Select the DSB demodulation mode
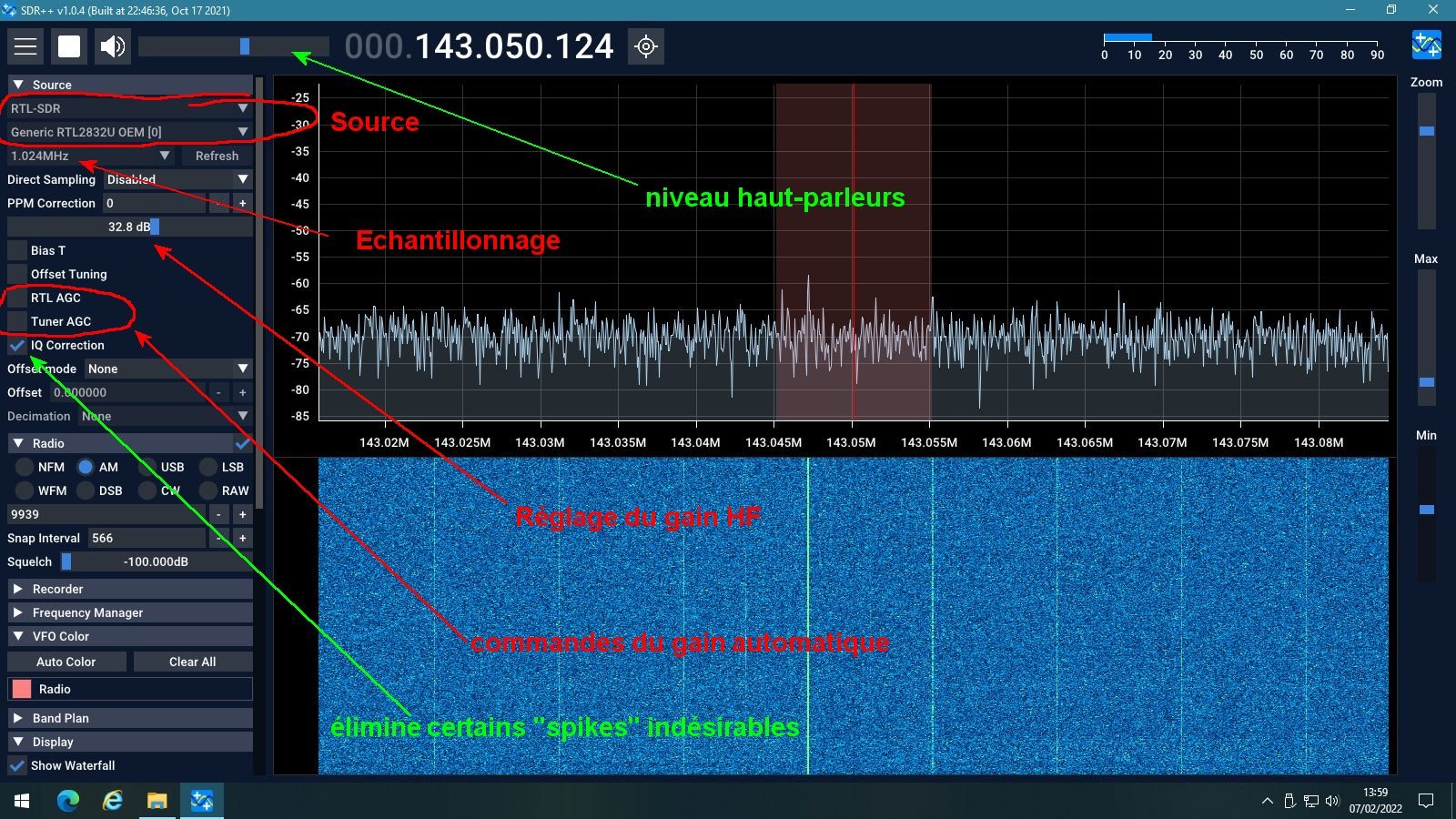This screenshot has width=1456, height=819. (x=86, y=490)
